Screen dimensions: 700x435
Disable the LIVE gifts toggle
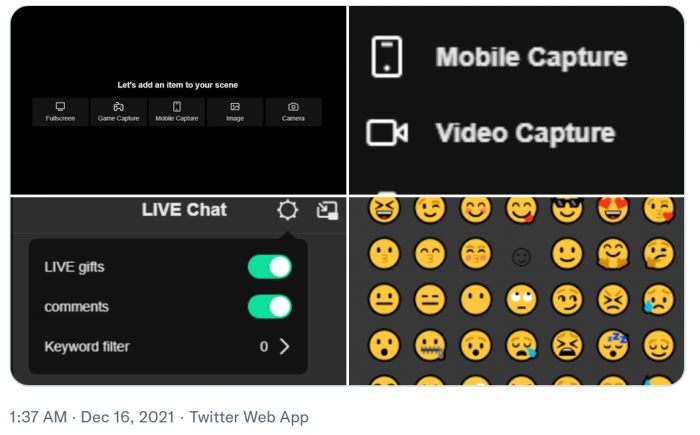[x=269, y=267]
